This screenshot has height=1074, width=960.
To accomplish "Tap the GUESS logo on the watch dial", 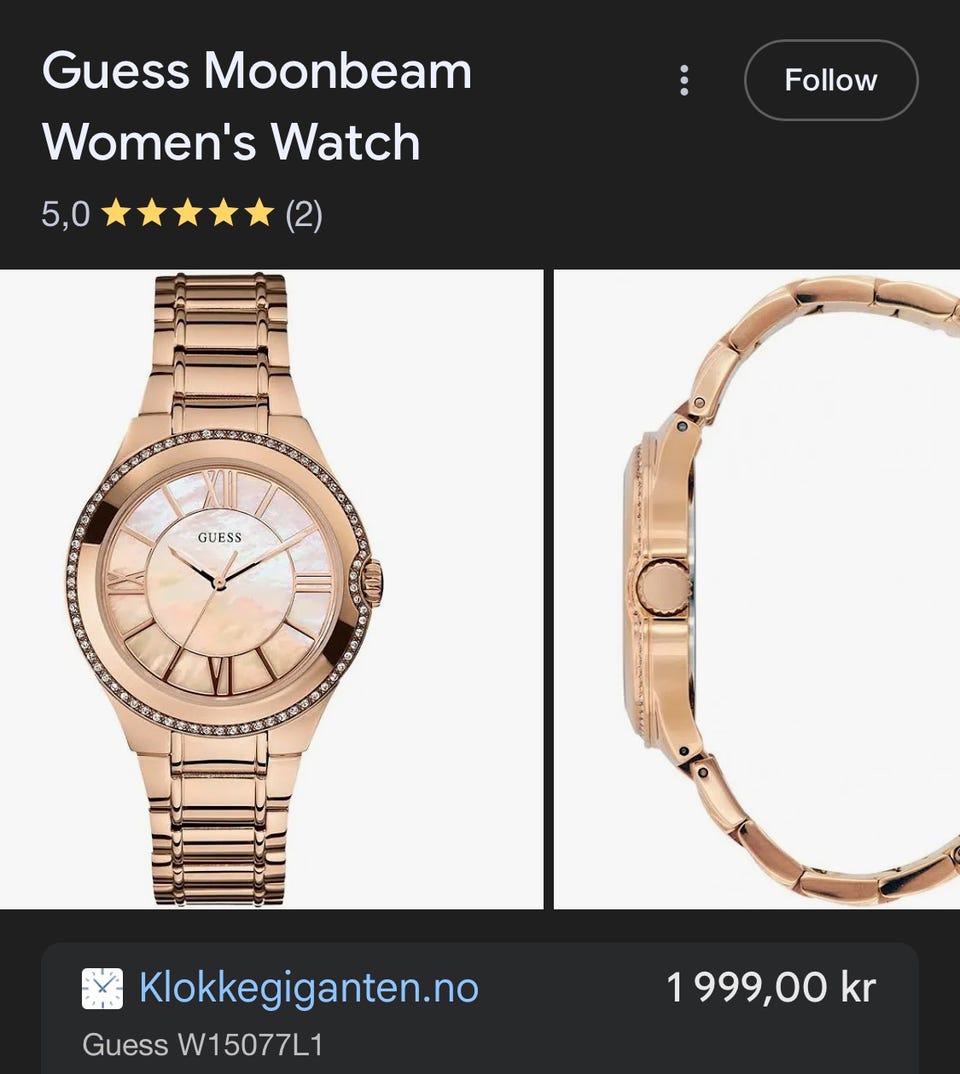I will pos(220,538).
